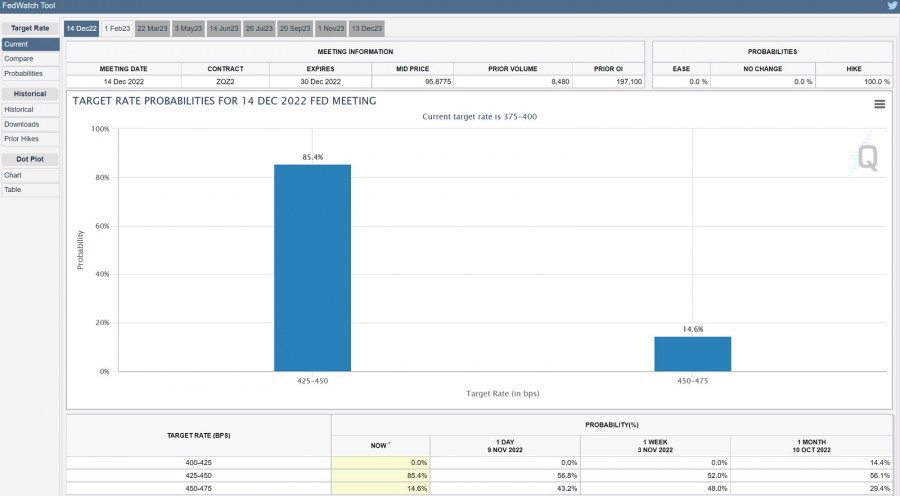Open the 26 Jul23 meeting tab
The image size is (900, 496).
pyautogui.click(x=260, y=29)
